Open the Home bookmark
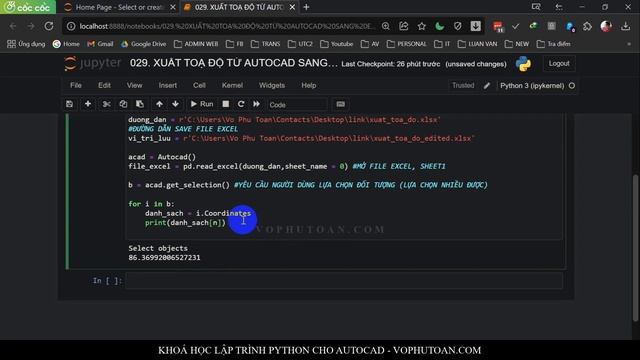 click(x=66, y=44)
